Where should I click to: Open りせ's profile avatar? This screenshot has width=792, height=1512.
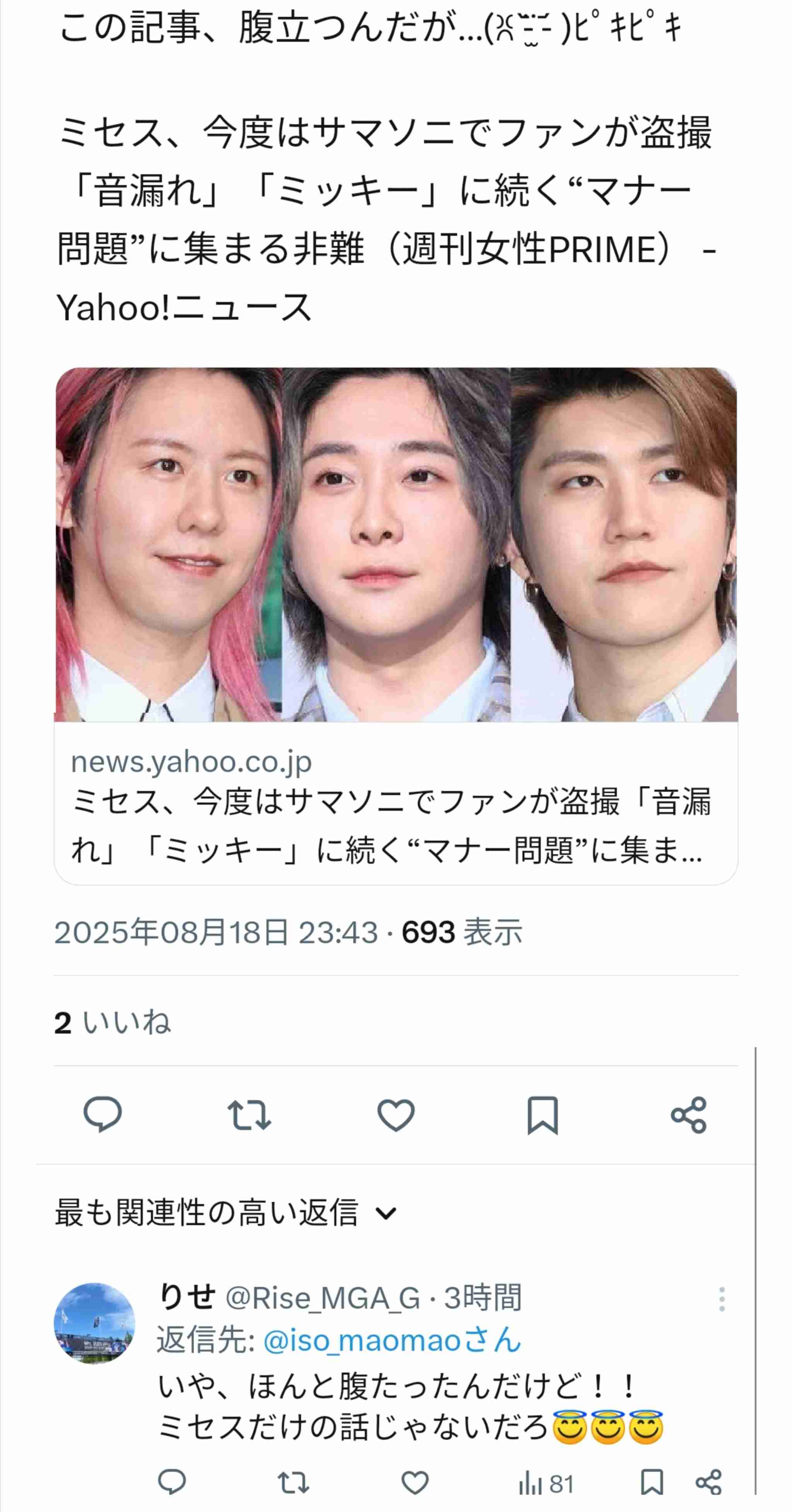coord(94,1324)
